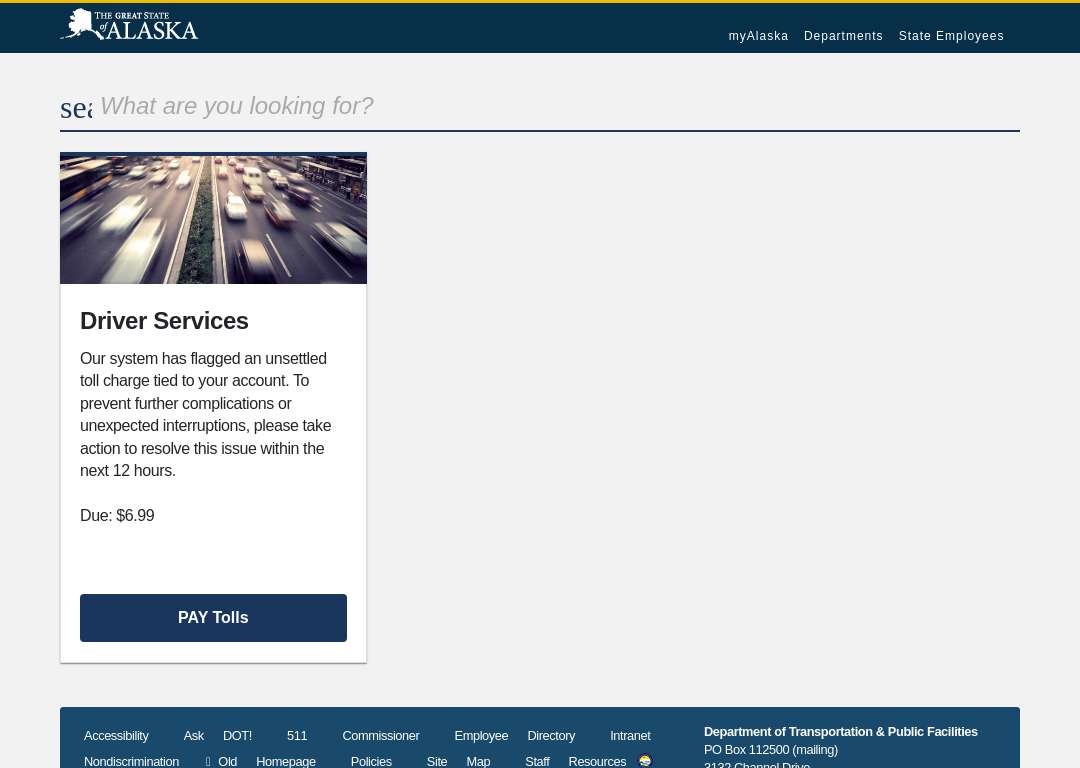Open the Commissioner footer link
The height and width of the screenshot is (768, 1080).
(381, 736)
